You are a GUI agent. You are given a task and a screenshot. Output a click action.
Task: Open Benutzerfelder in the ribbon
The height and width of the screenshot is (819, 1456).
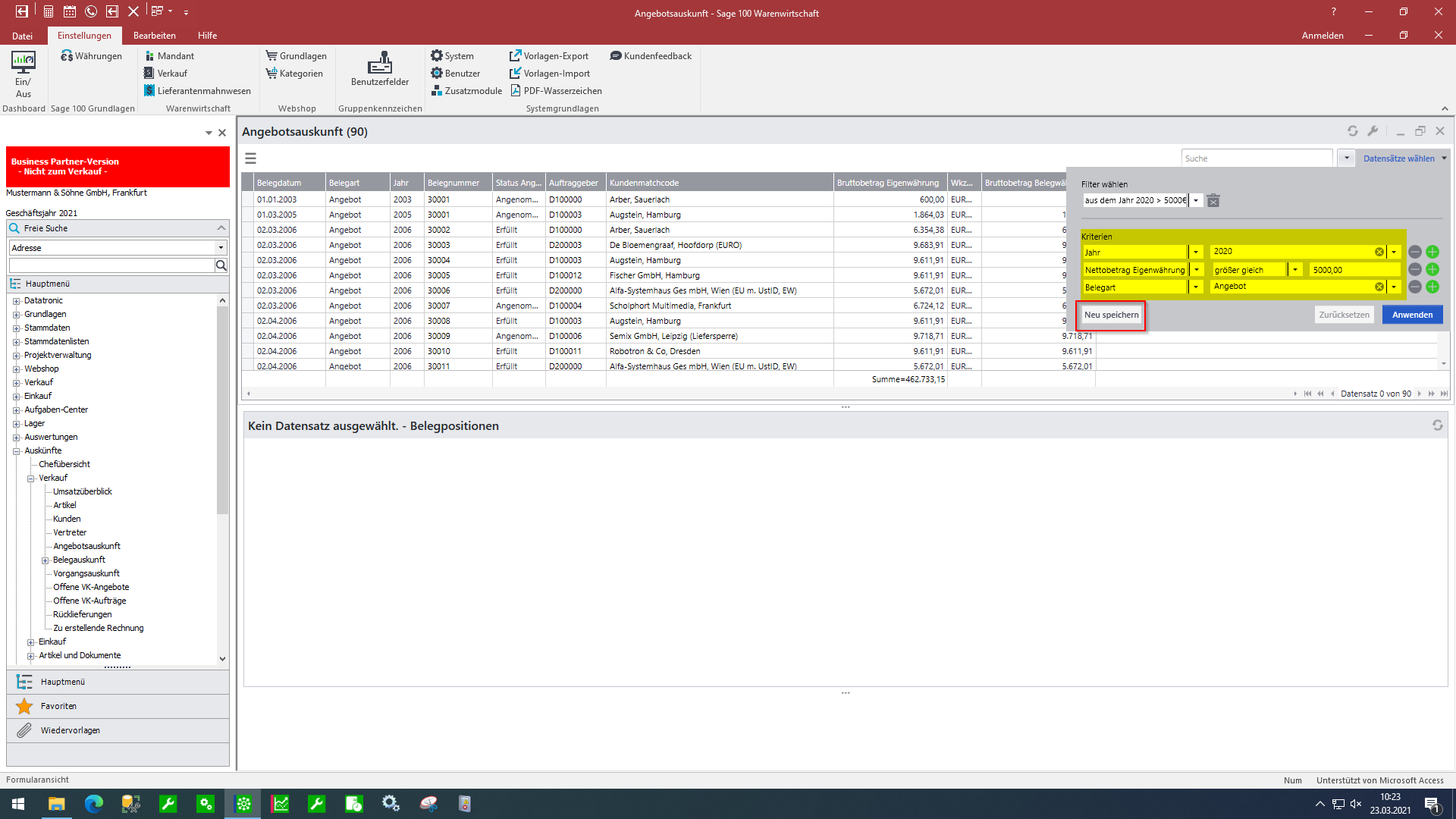(x=380, y=70)
